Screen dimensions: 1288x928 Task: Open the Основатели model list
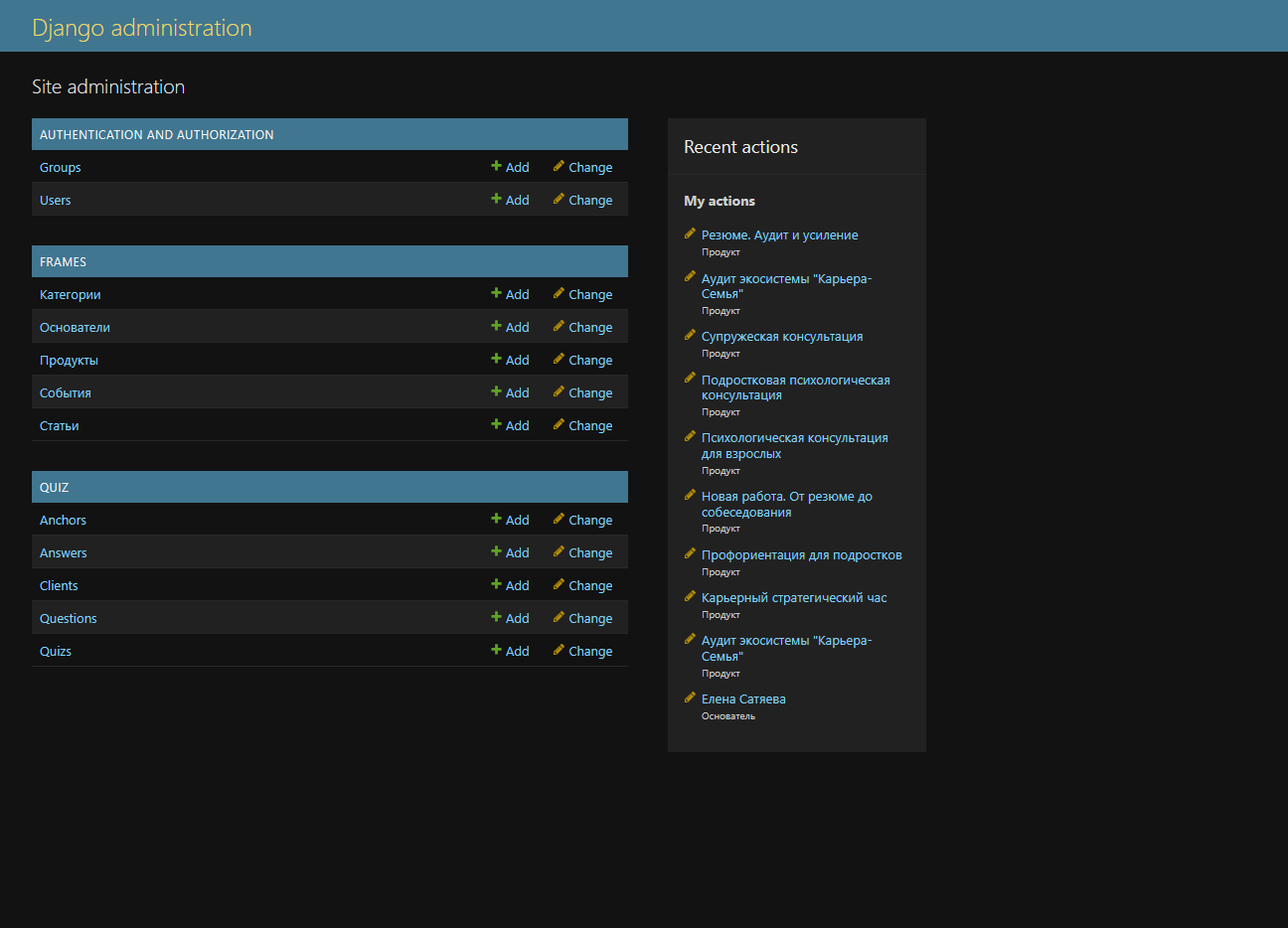point(75,327)
